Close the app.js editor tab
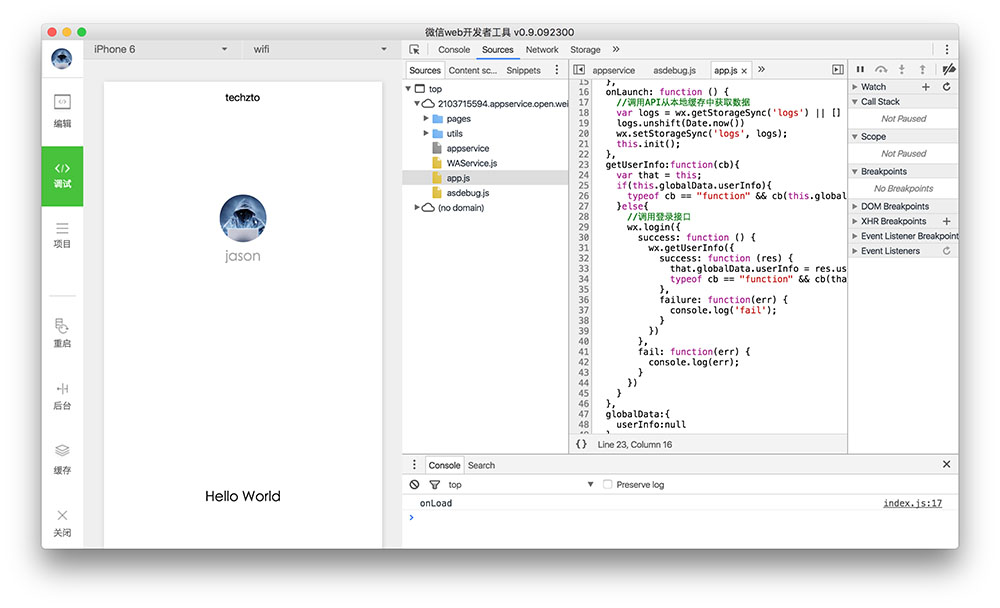This screenshot has width=1000, height=608. coord(744,71)
